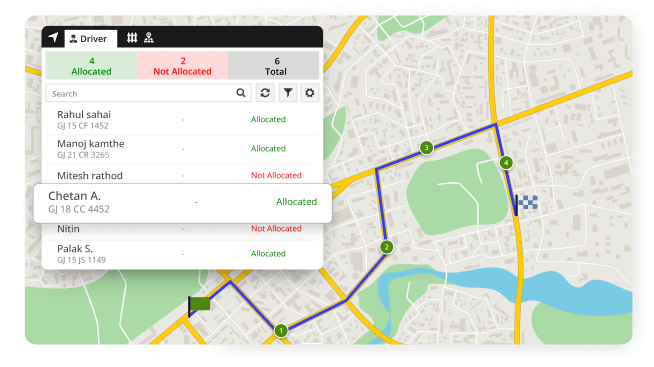Screen dimensions: 654x367
Task: Filter by 2 Not Allocated drivers
Action: coord(182,66)
